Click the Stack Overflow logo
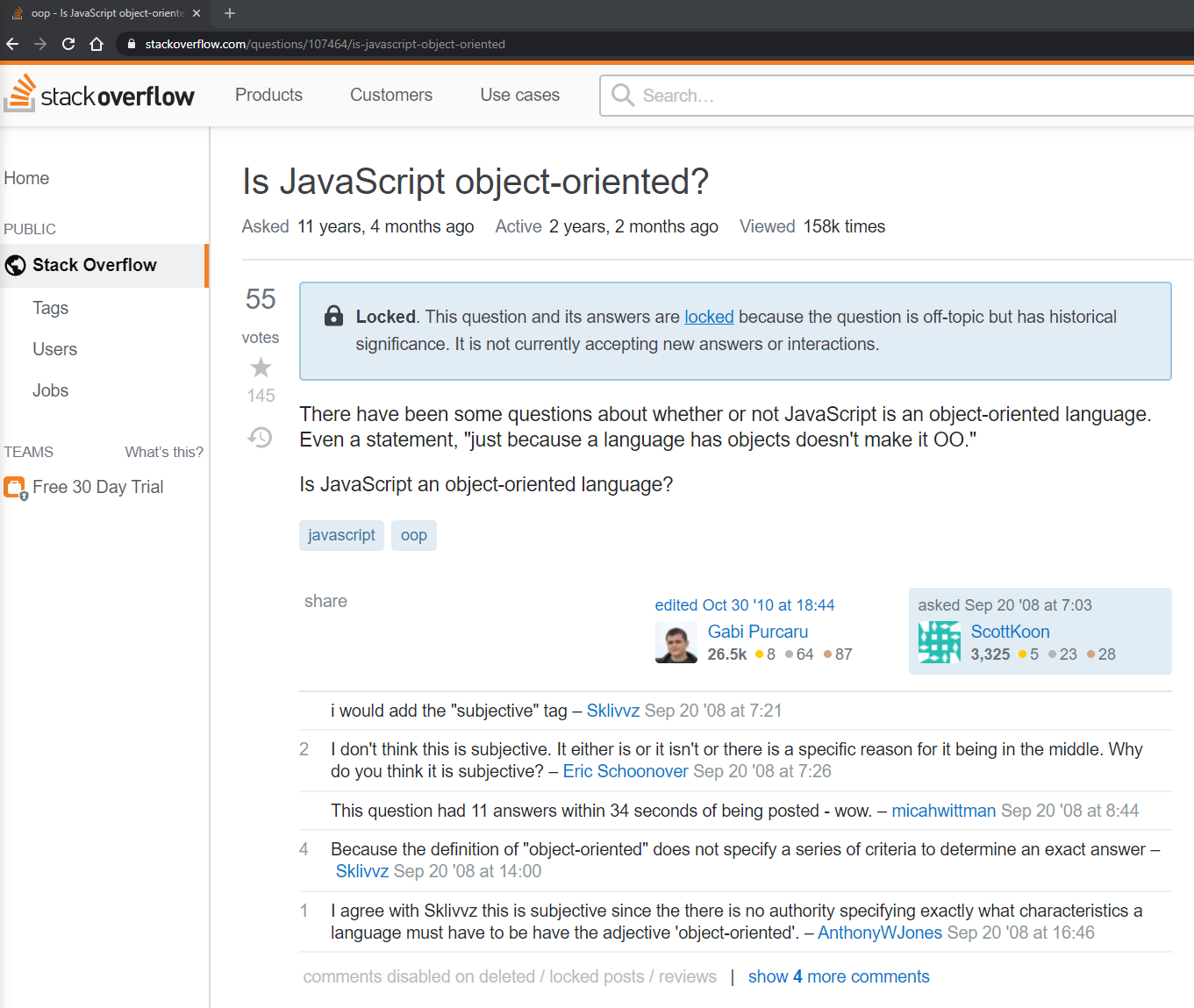The height and width of the screenshot is (1008, 1194). click(99, 94)
